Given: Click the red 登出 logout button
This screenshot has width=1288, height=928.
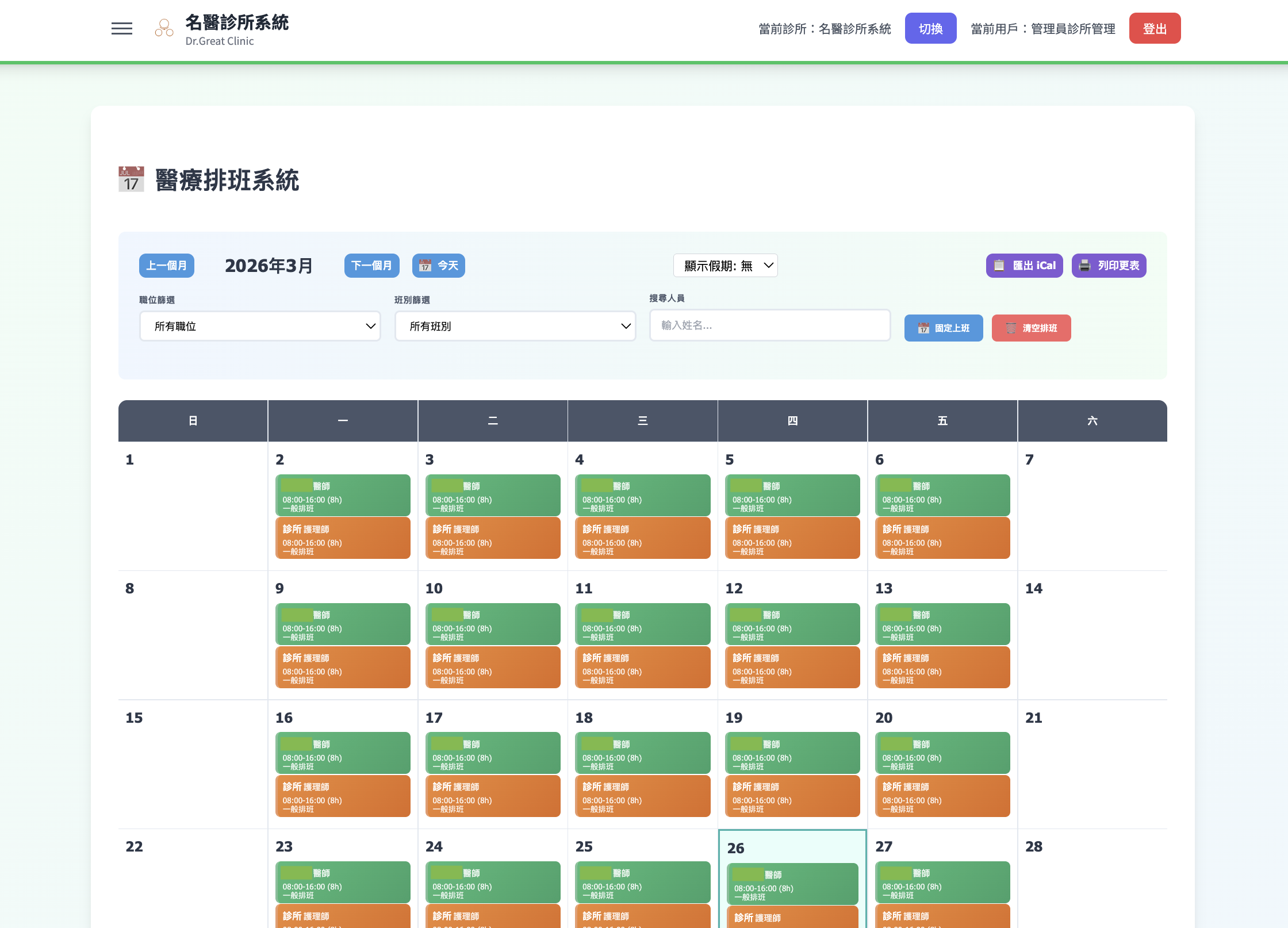Looking at the screenshot, I should point(1155,28).
